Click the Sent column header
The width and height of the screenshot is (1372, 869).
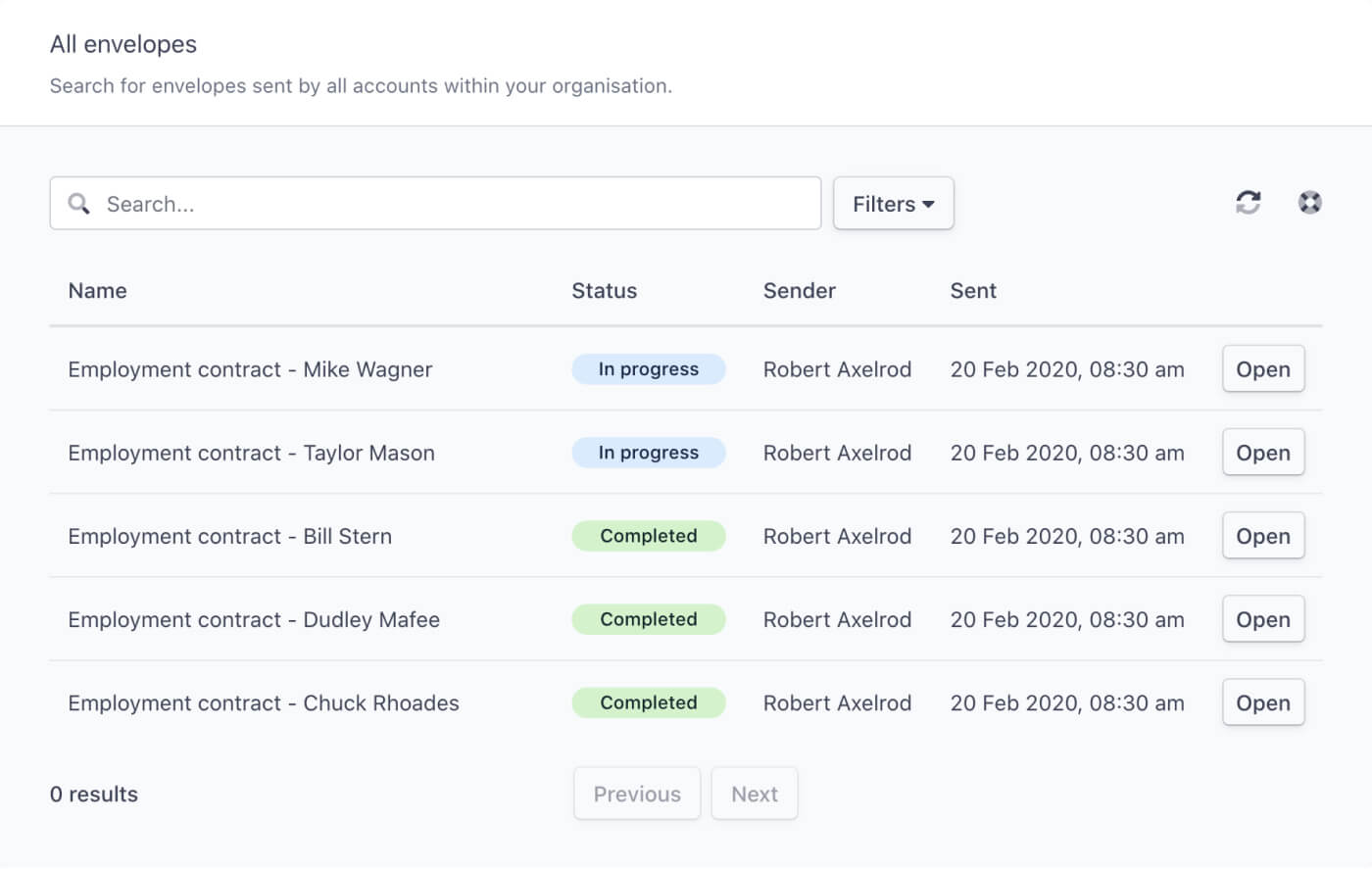tap(973, 290)
